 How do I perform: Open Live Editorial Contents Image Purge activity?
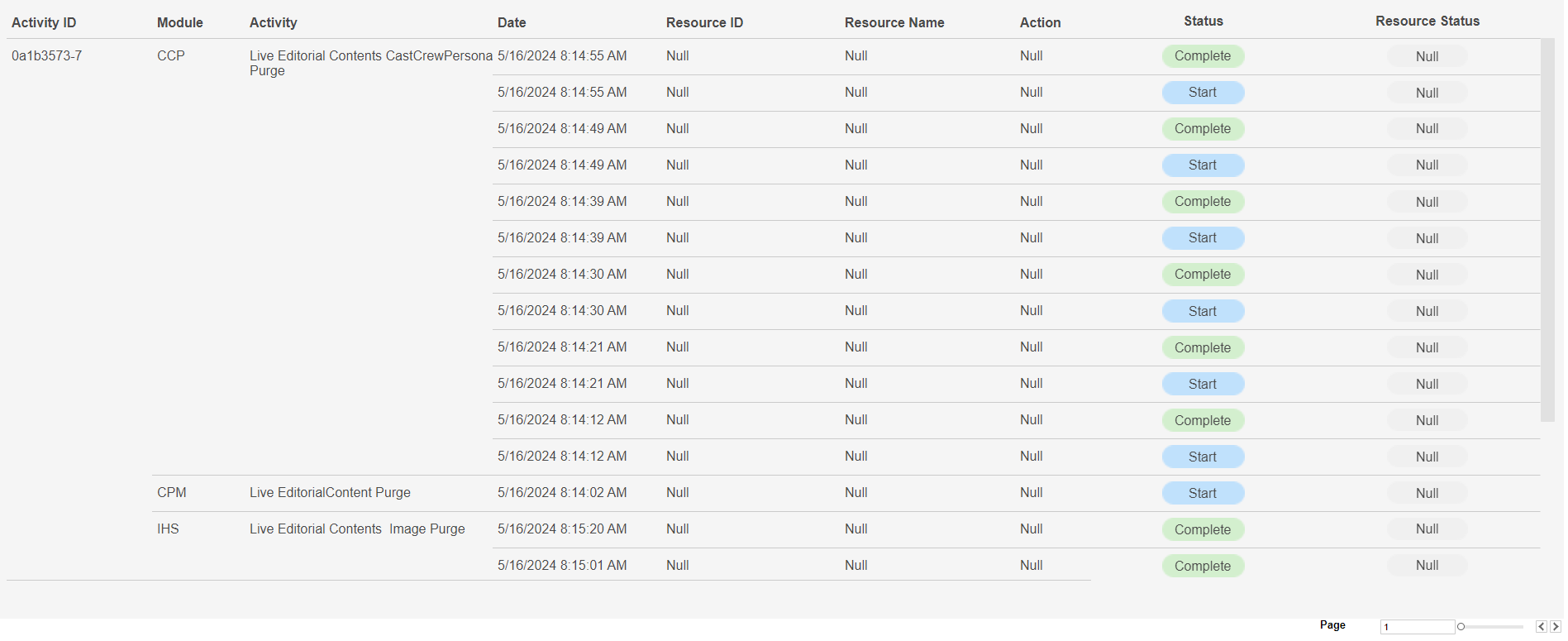357,529
